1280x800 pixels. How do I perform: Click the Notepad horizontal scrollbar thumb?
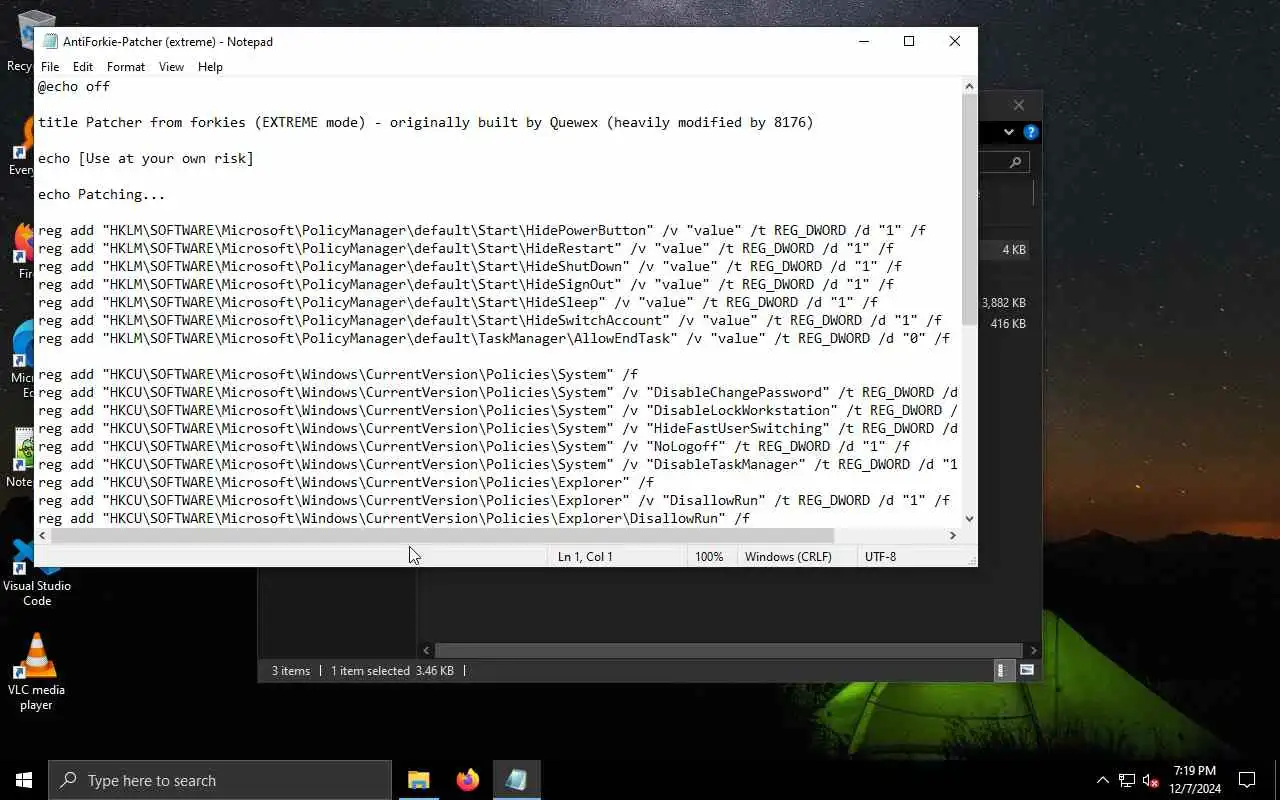(x=442, y=536)
